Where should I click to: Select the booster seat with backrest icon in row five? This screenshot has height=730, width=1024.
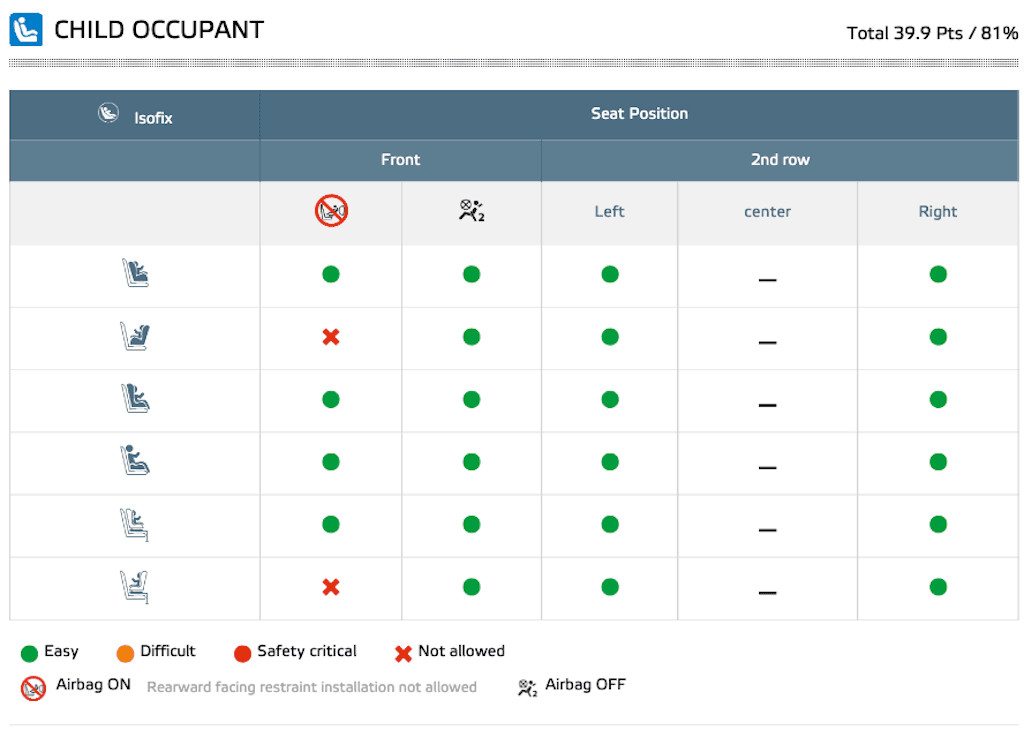[134, 524]
